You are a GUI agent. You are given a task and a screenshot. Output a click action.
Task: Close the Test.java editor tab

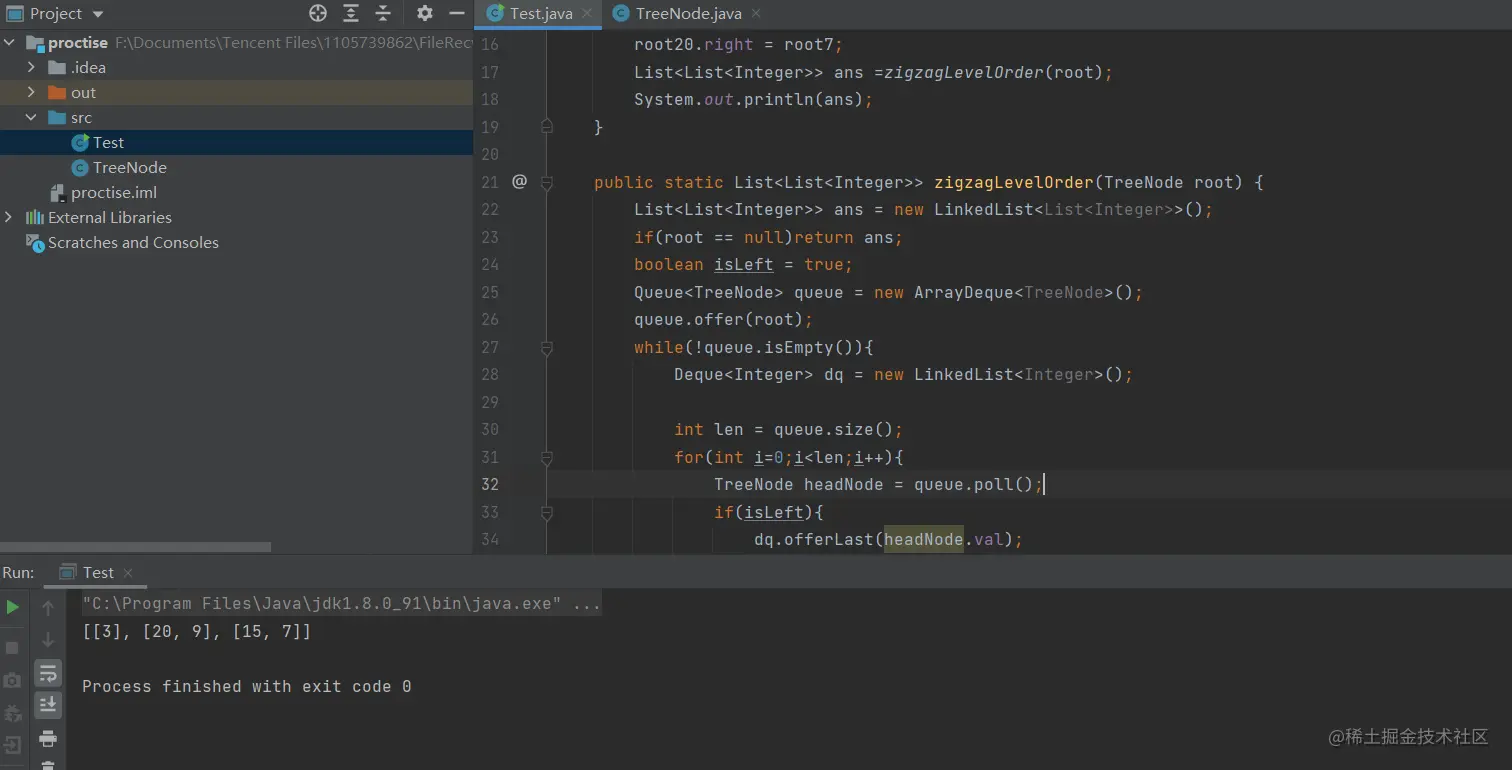pyautogui.click(x=587, y=13)
